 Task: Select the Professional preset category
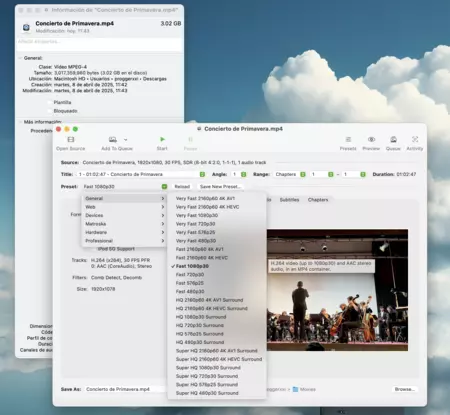click(x=124, y=241)
